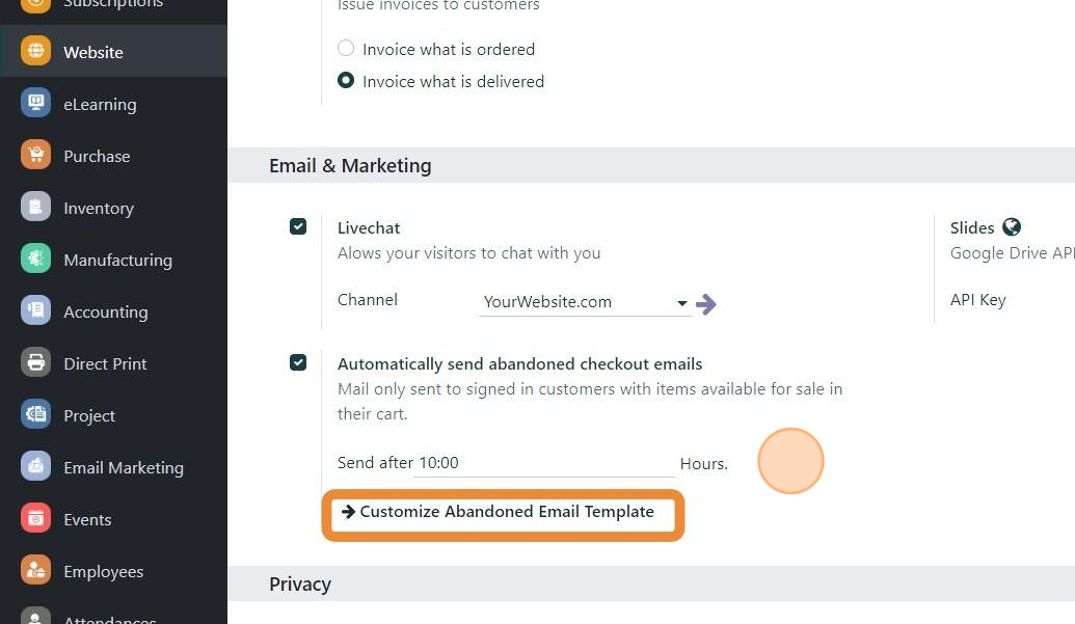
Task: Expand the Livechat Channel dropdown
Action: [682, 303]
